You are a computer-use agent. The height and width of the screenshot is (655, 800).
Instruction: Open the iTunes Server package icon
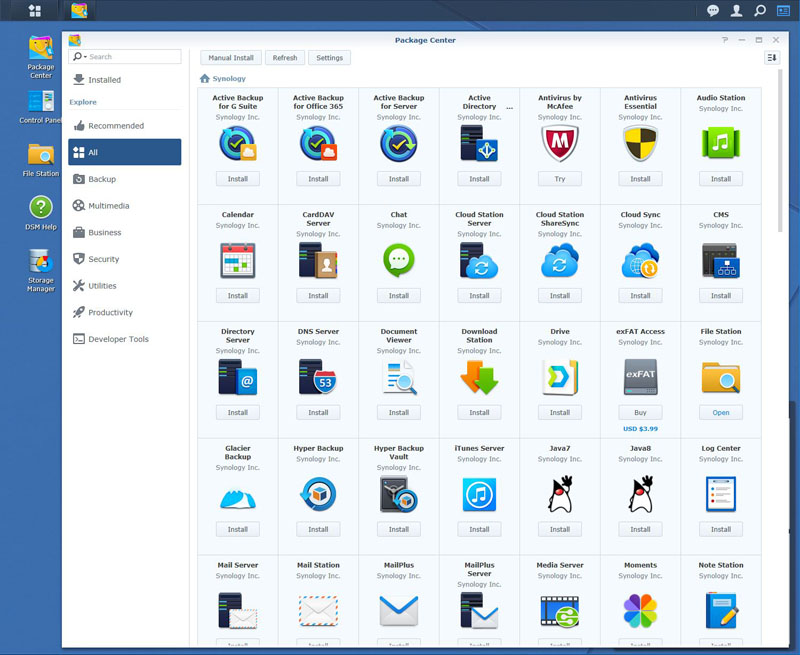click(x=479, y=495)
